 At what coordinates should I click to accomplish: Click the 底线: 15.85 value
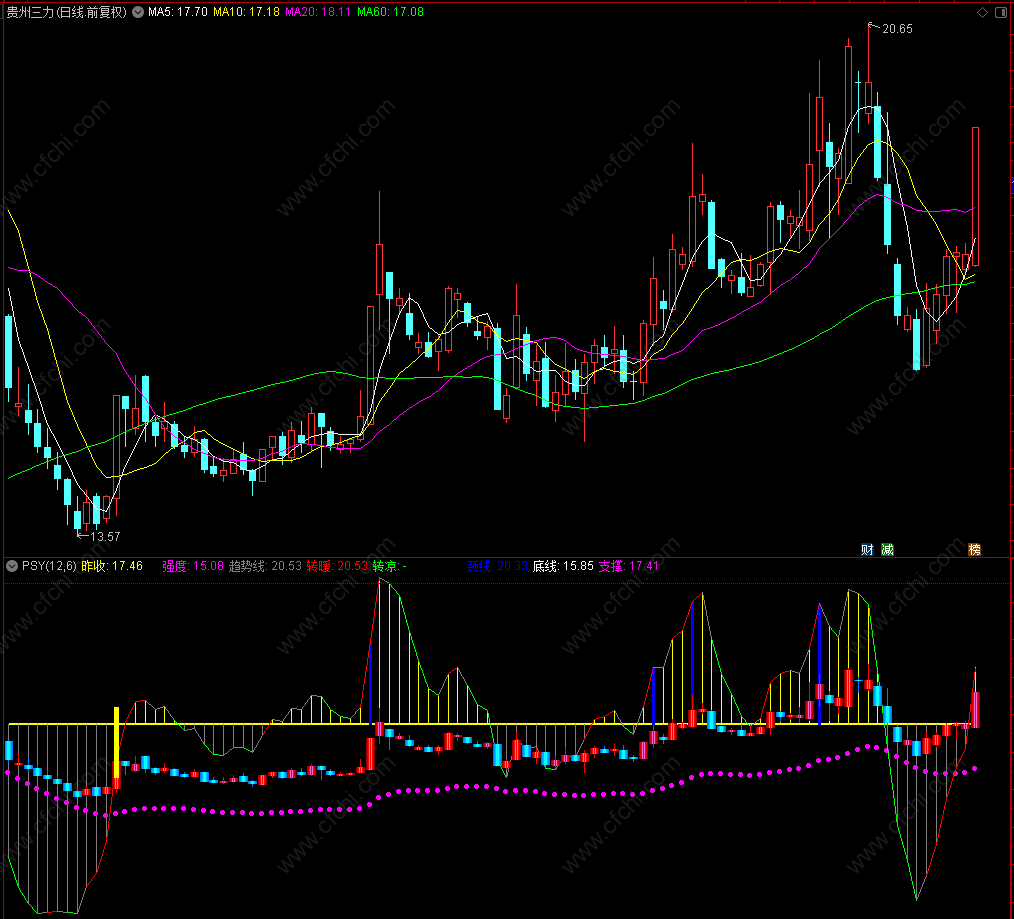[x=563, y=566]
